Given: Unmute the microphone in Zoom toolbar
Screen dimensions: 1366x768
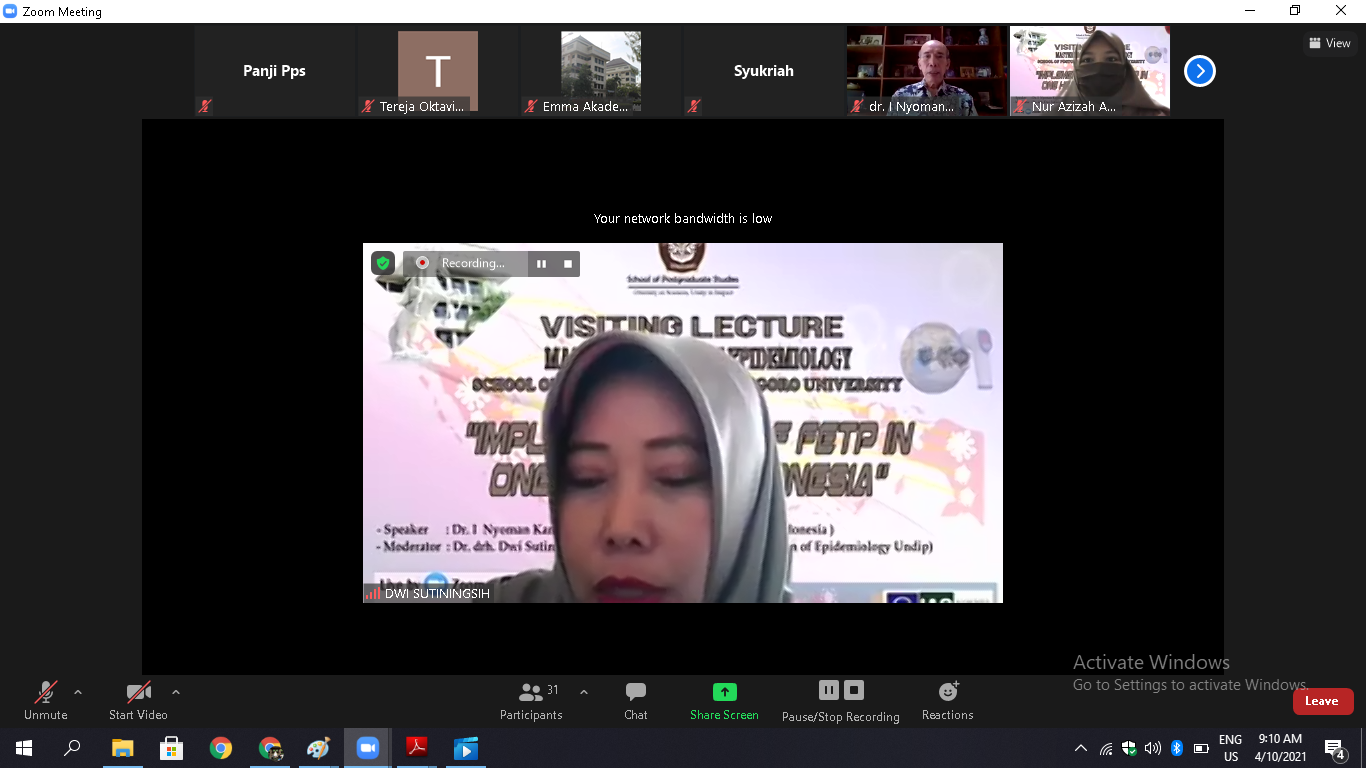Looking at the screenshot, I should tap(46, 700).
